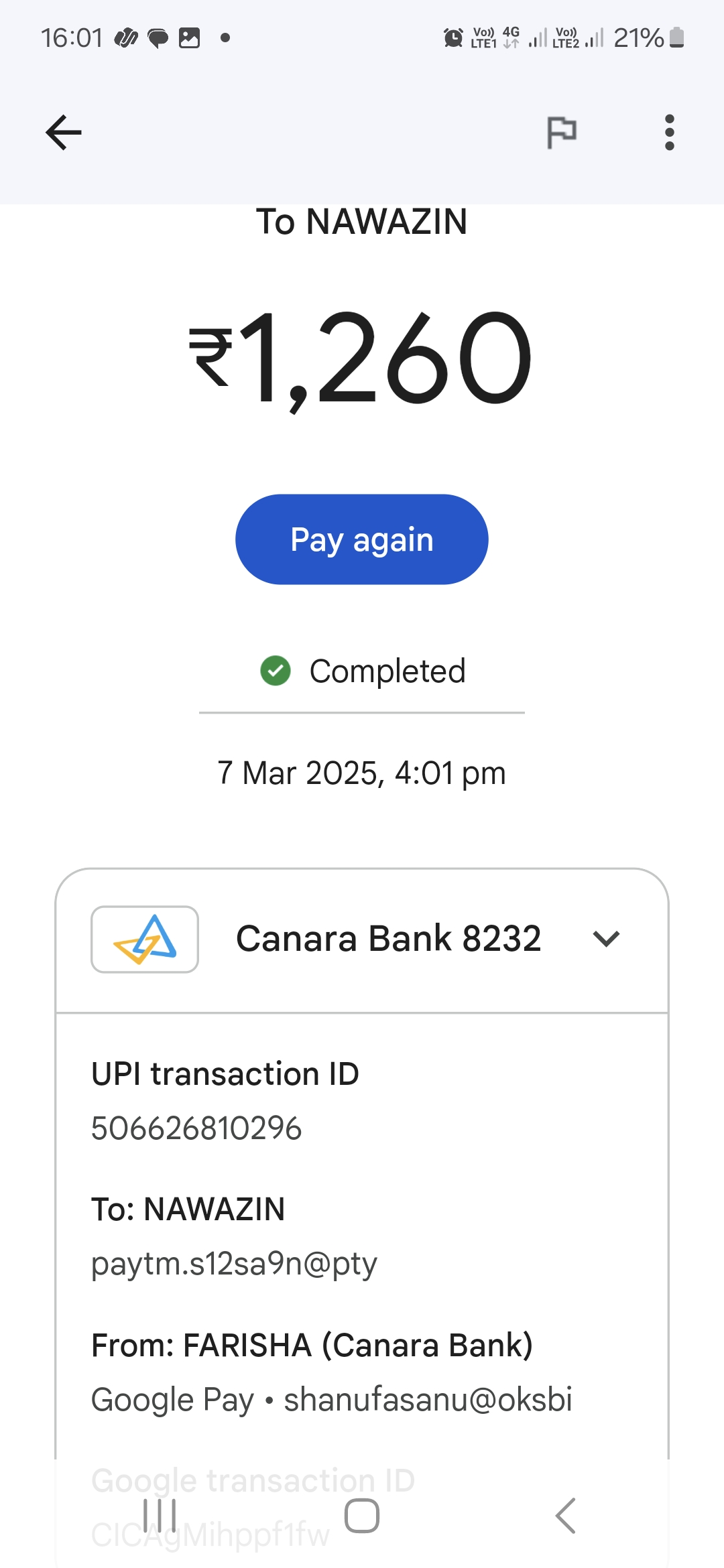Open the three-dot overflow menu
This screenshot has height=1568, width=724.
[669, 132]
